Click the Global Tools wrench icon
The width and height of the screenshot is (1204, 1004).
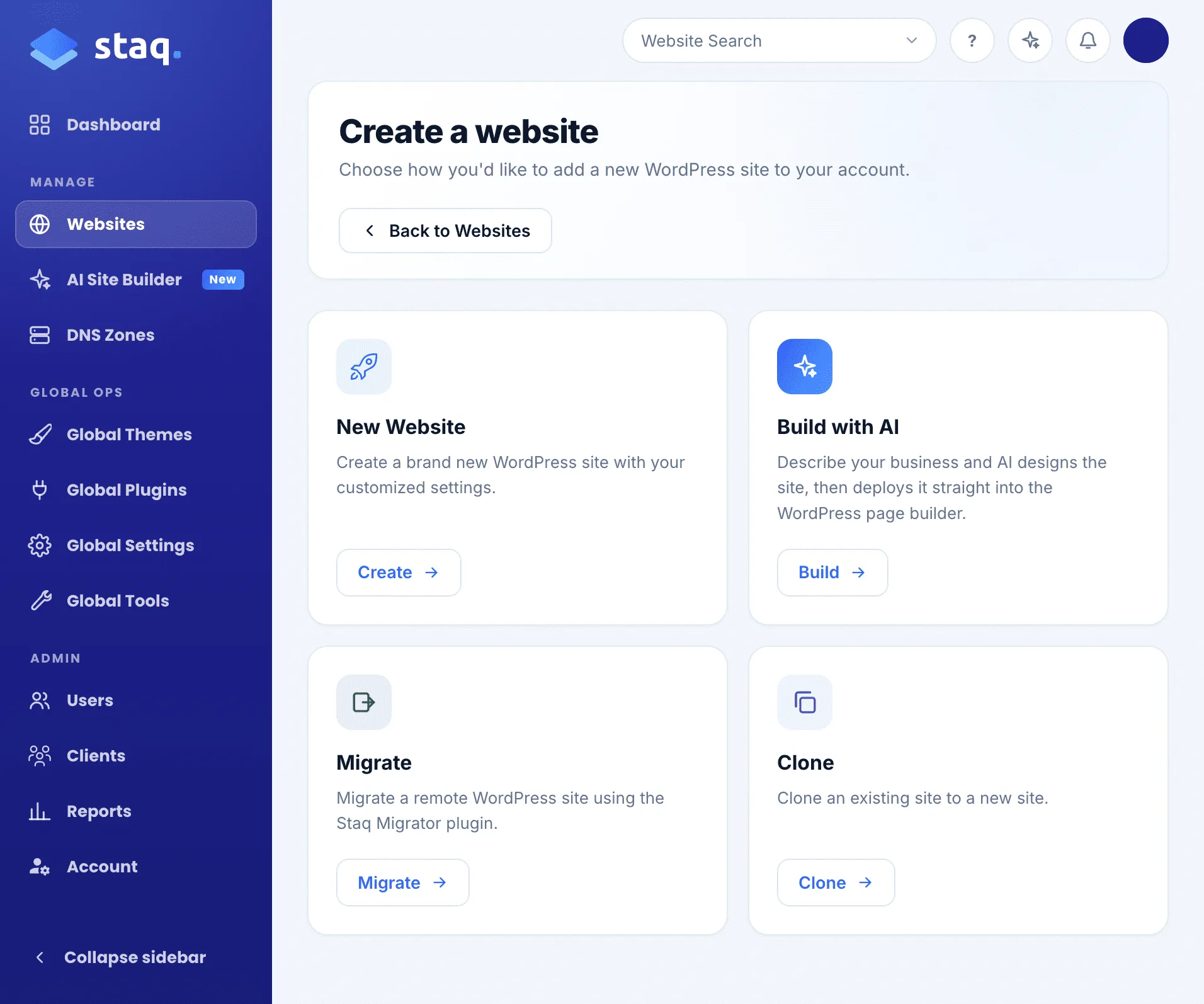point(40,601)
